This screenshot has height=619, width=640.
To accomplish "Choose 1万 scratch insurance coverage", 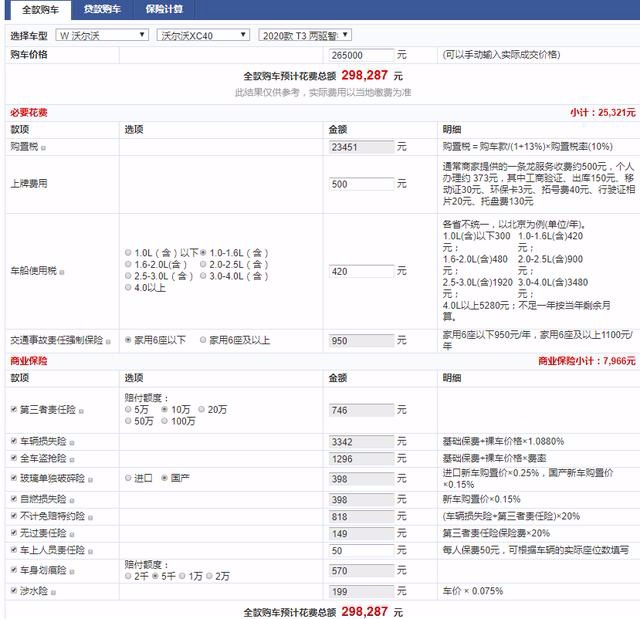I will click(x=182, y=576).
